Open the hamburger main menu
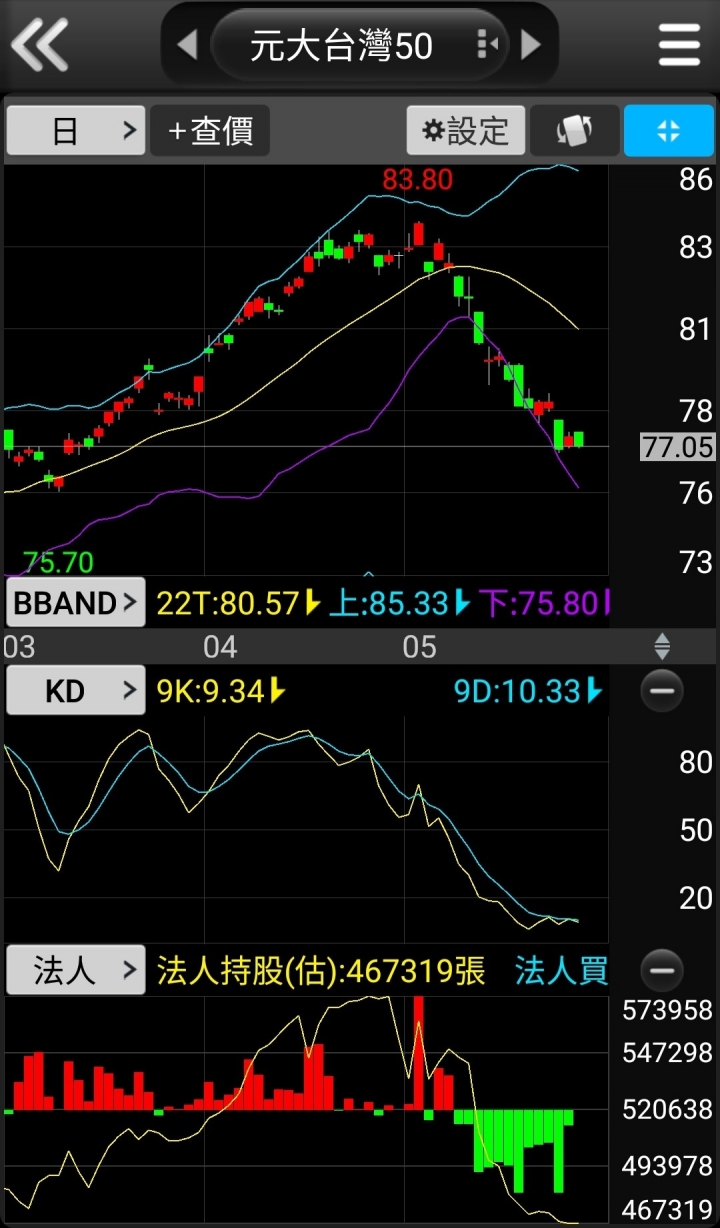The image size is (720, 1228). pyautogui.click(x=679, y=45)
